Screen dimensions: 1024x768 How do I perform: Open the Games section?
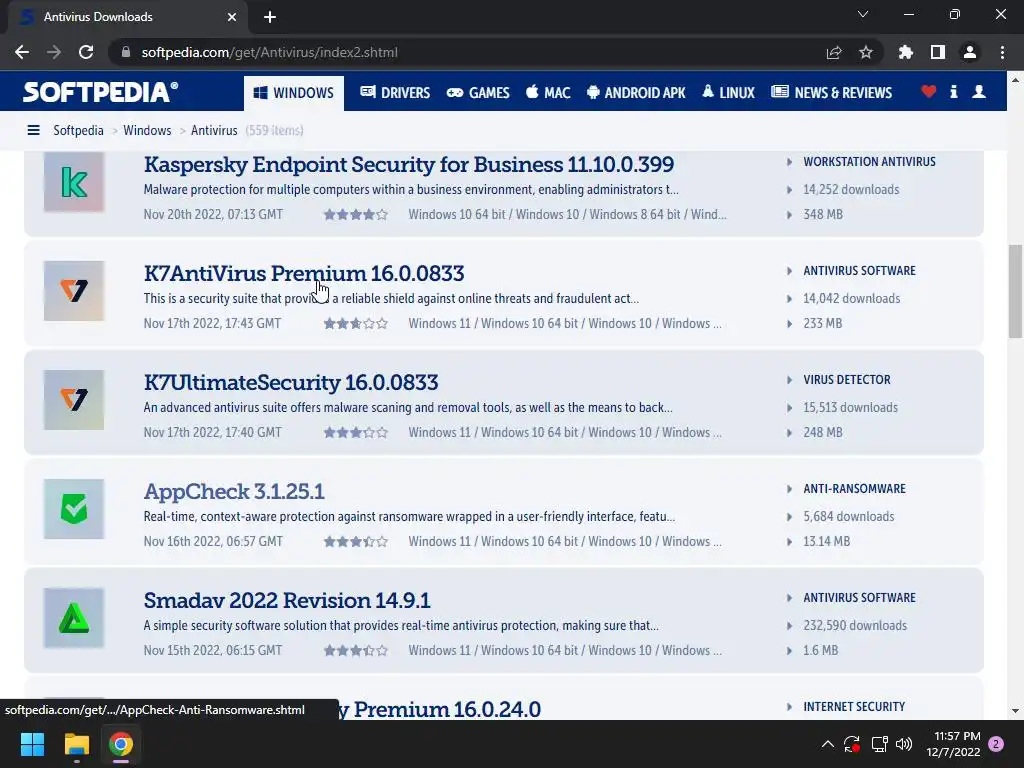pos(478,93)
